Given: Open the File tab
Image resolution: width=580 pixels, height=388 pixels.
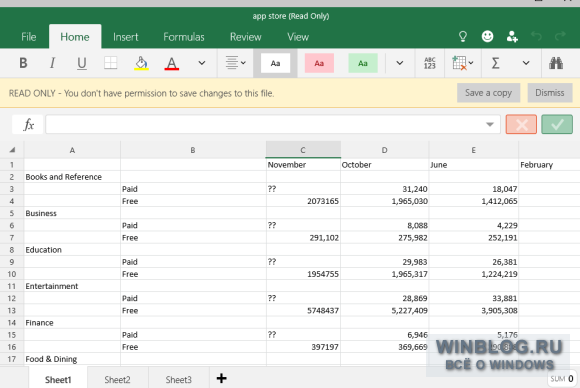Looking at the screenshot, I should 28,37.
